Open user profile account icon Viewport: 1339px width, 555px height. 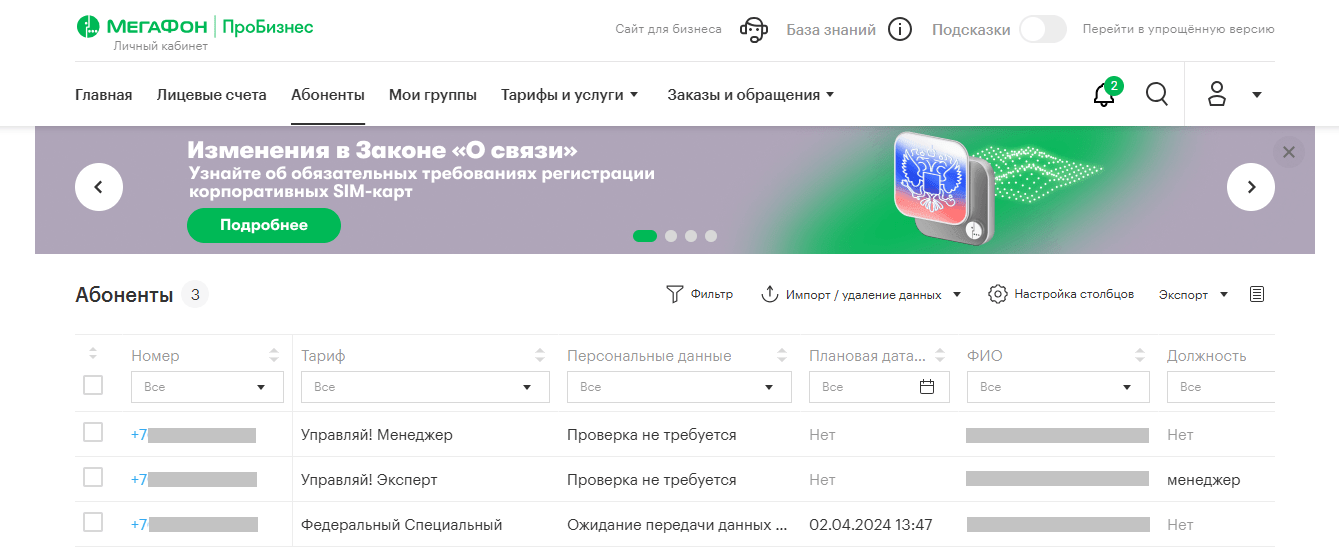1217,95
